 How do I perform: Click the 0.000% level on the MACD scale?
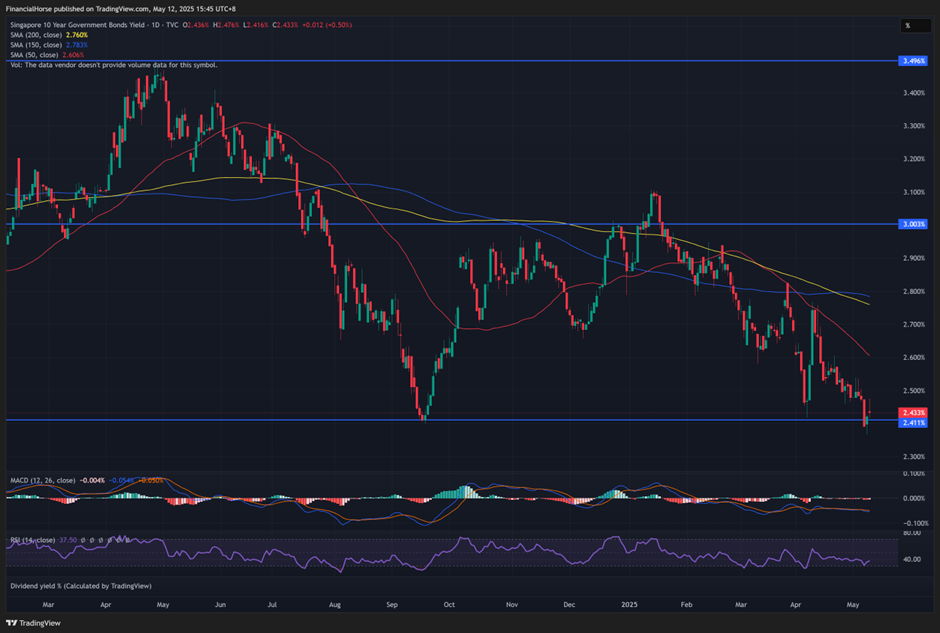912,498
